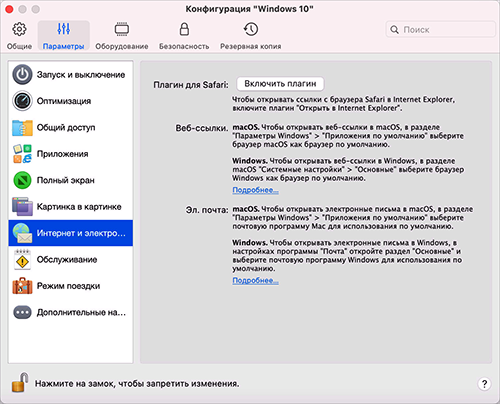
Task: Select Полный экран in sidebar
Action: (x=71, y=180)
